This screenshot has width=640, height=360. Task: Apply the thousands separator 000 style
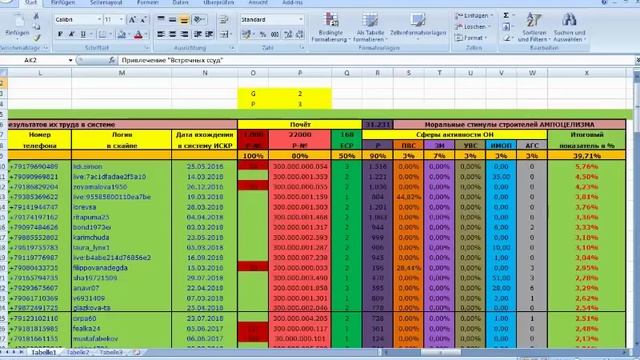pyautogui.click(x=275, y=35)
